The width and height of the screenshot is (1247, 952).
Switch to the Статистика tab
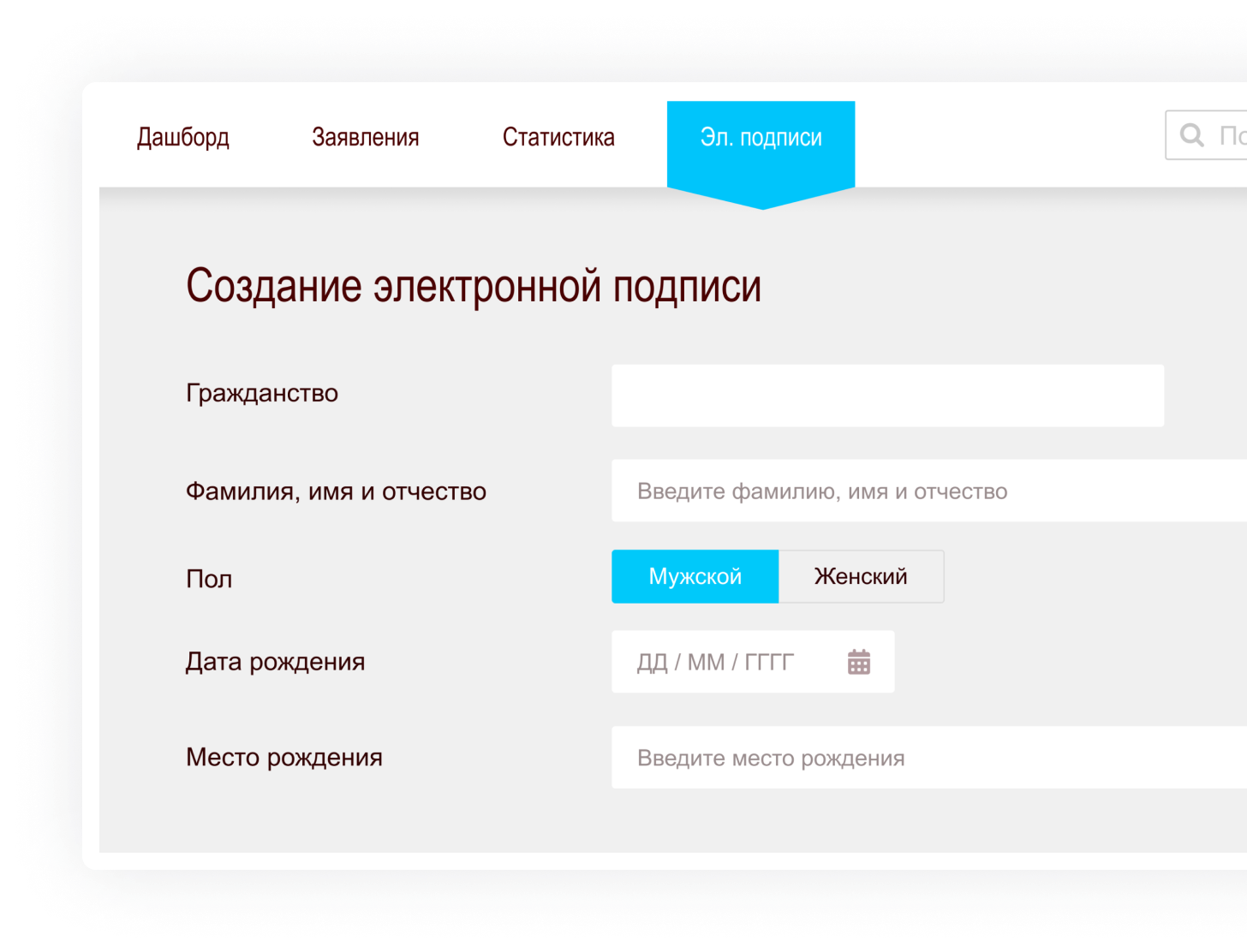point(558,137)
